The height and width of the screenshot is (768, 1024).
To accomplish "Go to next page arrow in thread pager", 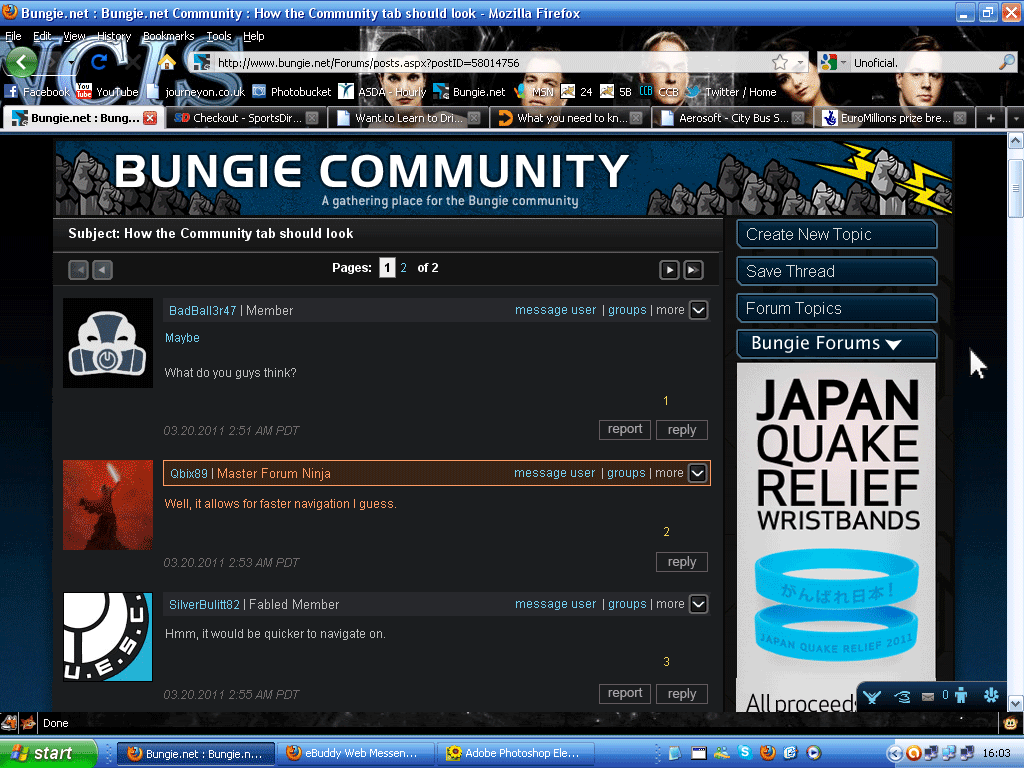I will 669,269.
